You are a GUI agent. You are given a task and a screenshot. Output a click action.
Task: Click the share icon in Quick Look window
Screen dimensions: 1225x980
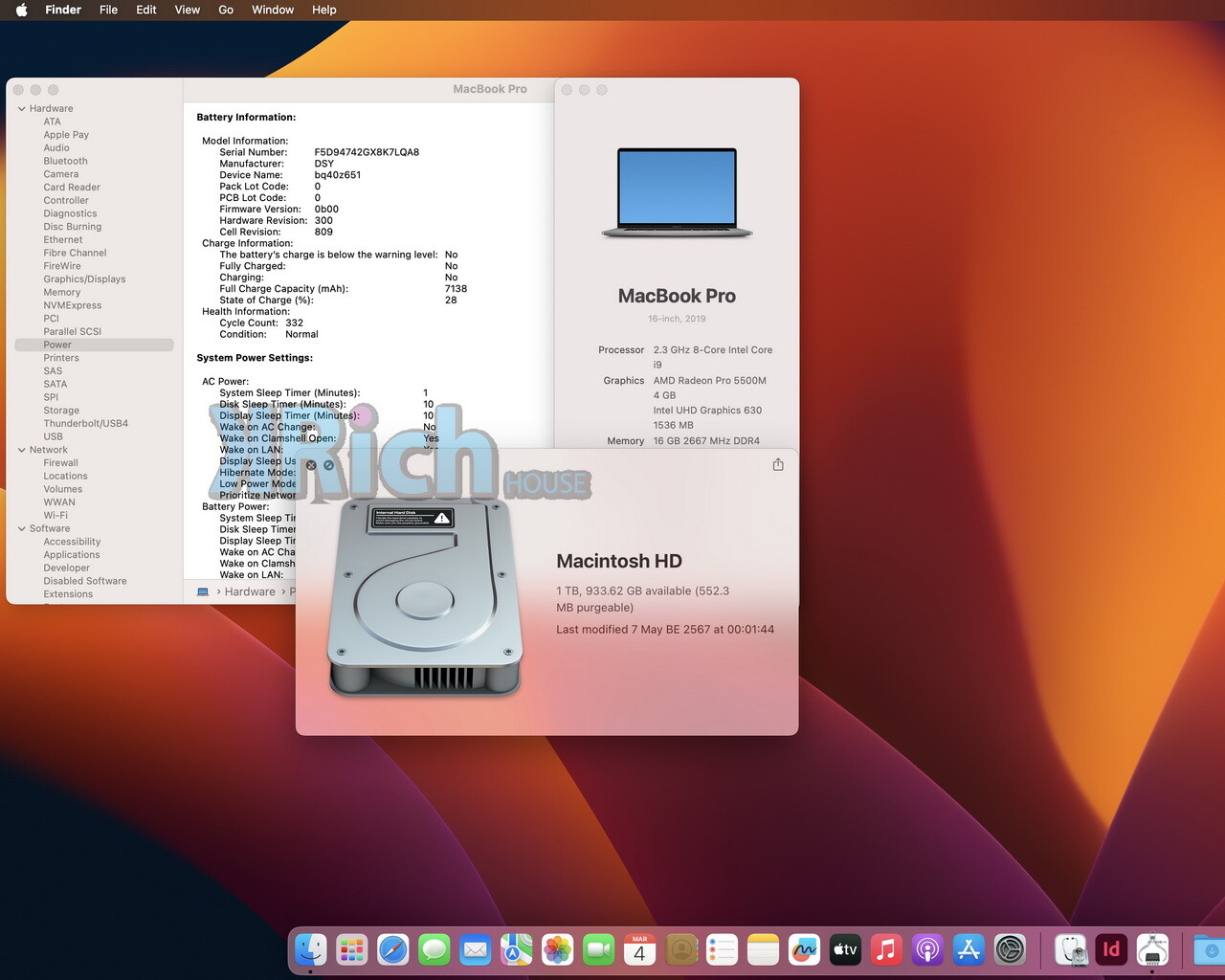pyautogui.click(x=778, y=464)
